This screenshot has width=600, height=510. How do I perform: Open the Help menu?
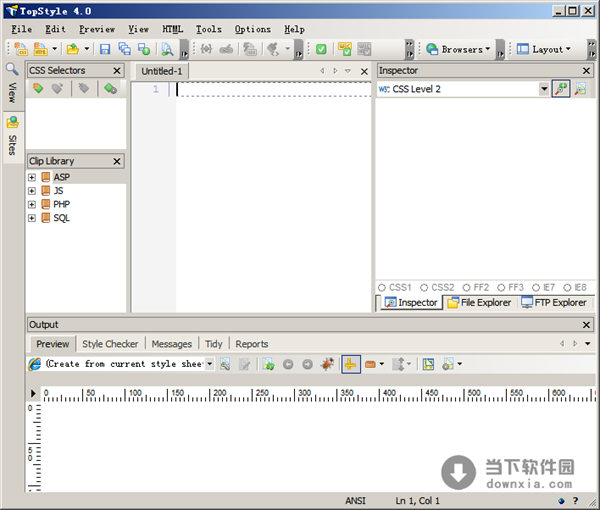(294, 29)
